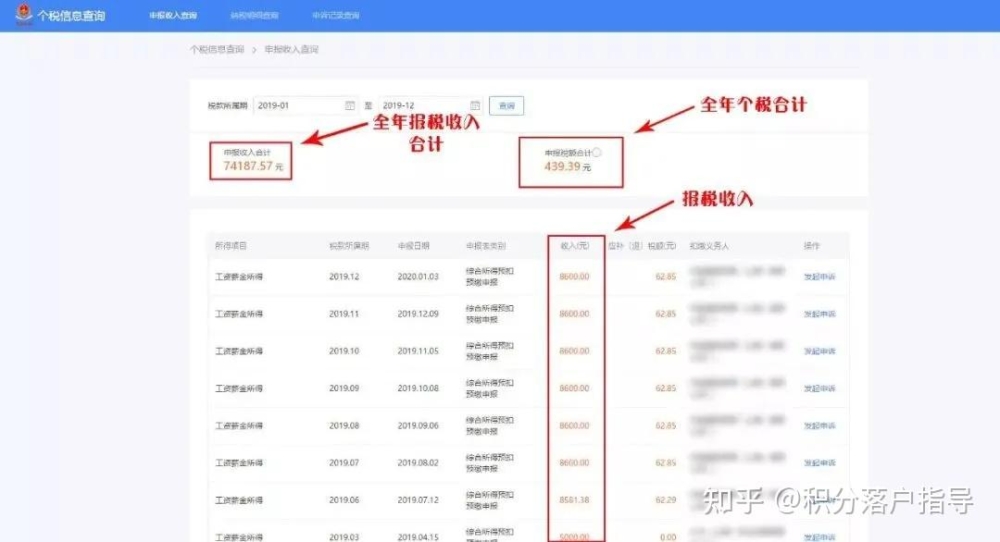Click the 查询 search button
The image size is (1000, 542).
pyautogui.click(x=507, y=105)
